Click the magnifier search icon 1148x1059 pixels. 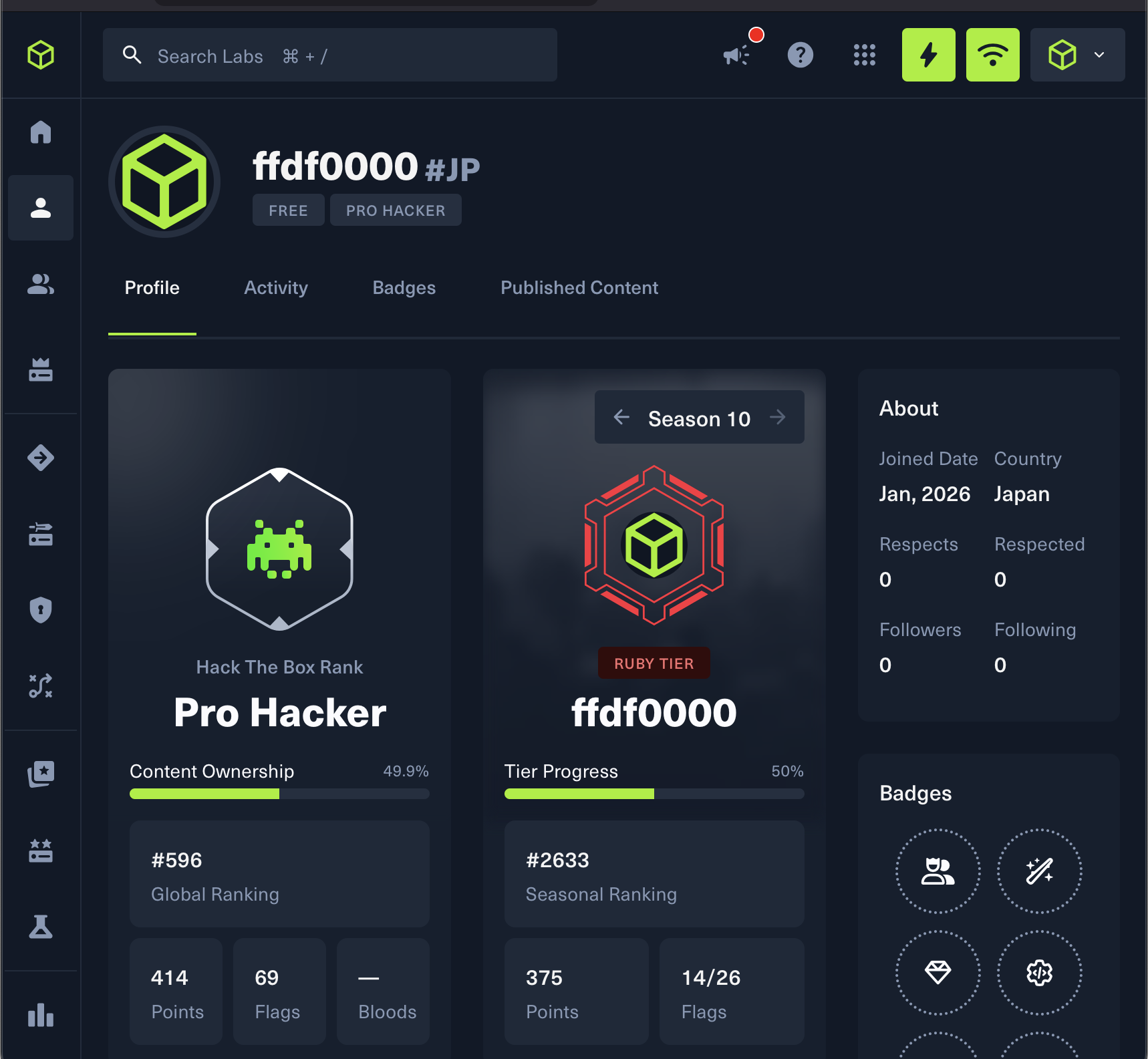(x=132, y=55)
